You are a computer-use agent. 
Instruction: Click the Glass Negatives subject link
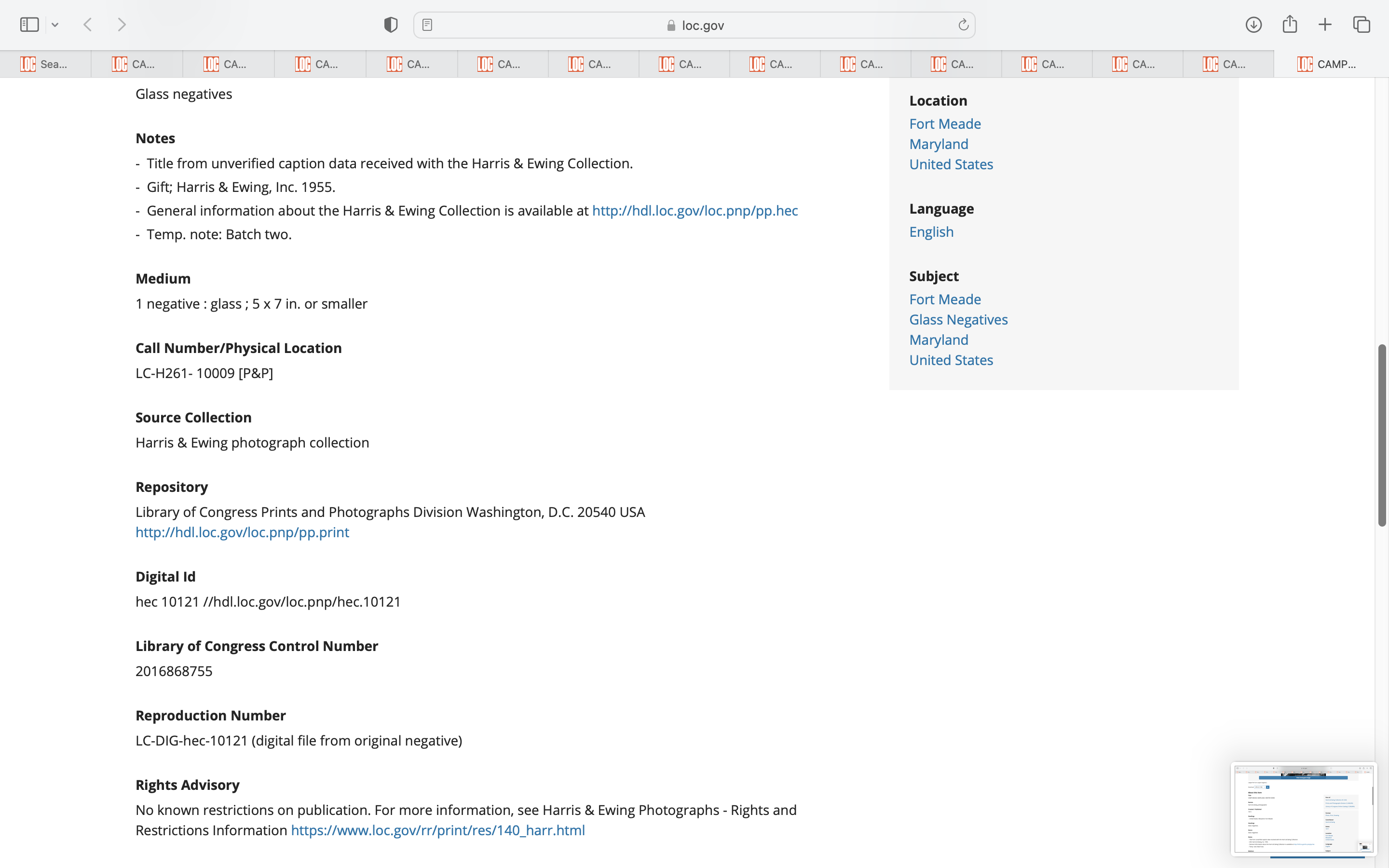[958, 320]
